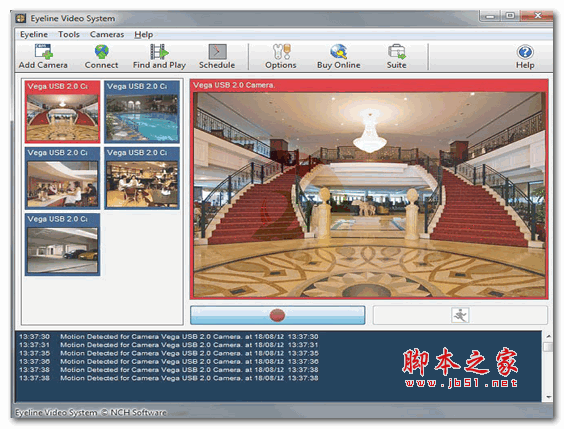Click the Buy Online icon
Image resolution: width=564 pixels, height=429 pixels.
pyautogui.click(x=338, y=51)
